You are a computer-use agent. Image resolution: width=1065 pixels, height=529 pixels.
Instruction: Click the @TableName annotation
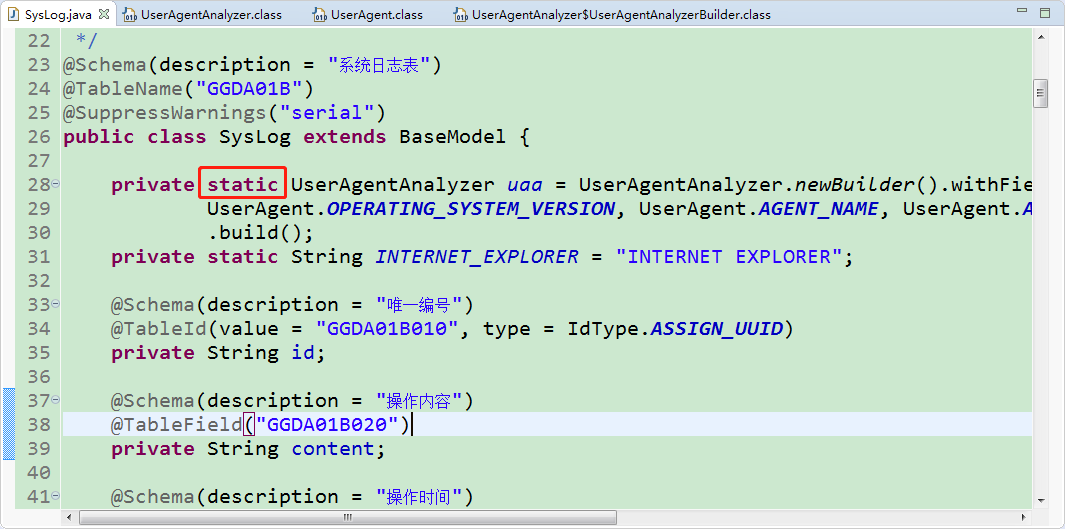pyautogui.click(x=123, y=88)
